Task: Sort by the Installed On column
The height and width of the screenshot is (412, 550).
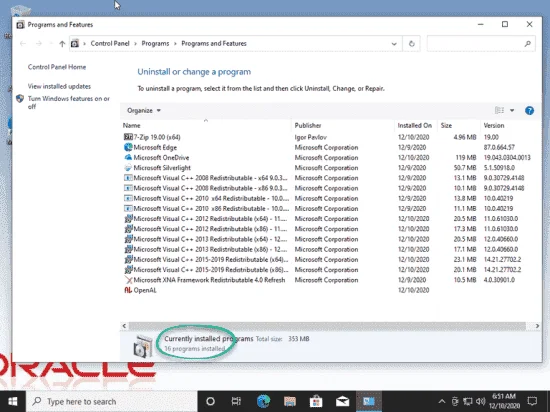Action: pos(415,126)
